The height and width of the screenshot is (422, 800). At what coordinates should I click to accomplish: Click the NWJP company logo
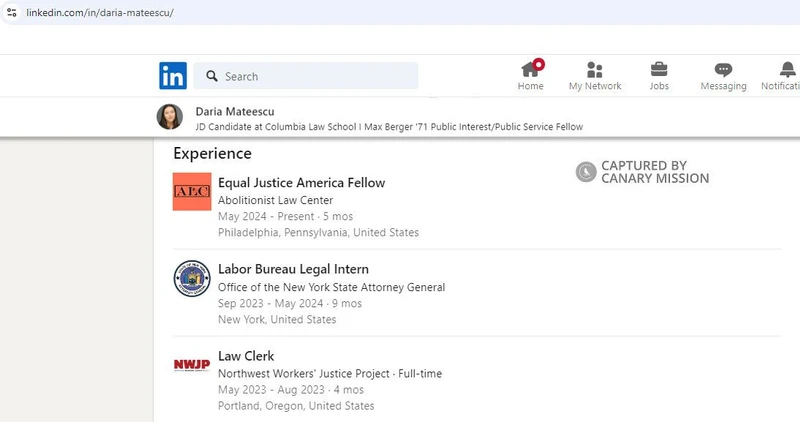[192, 364]
